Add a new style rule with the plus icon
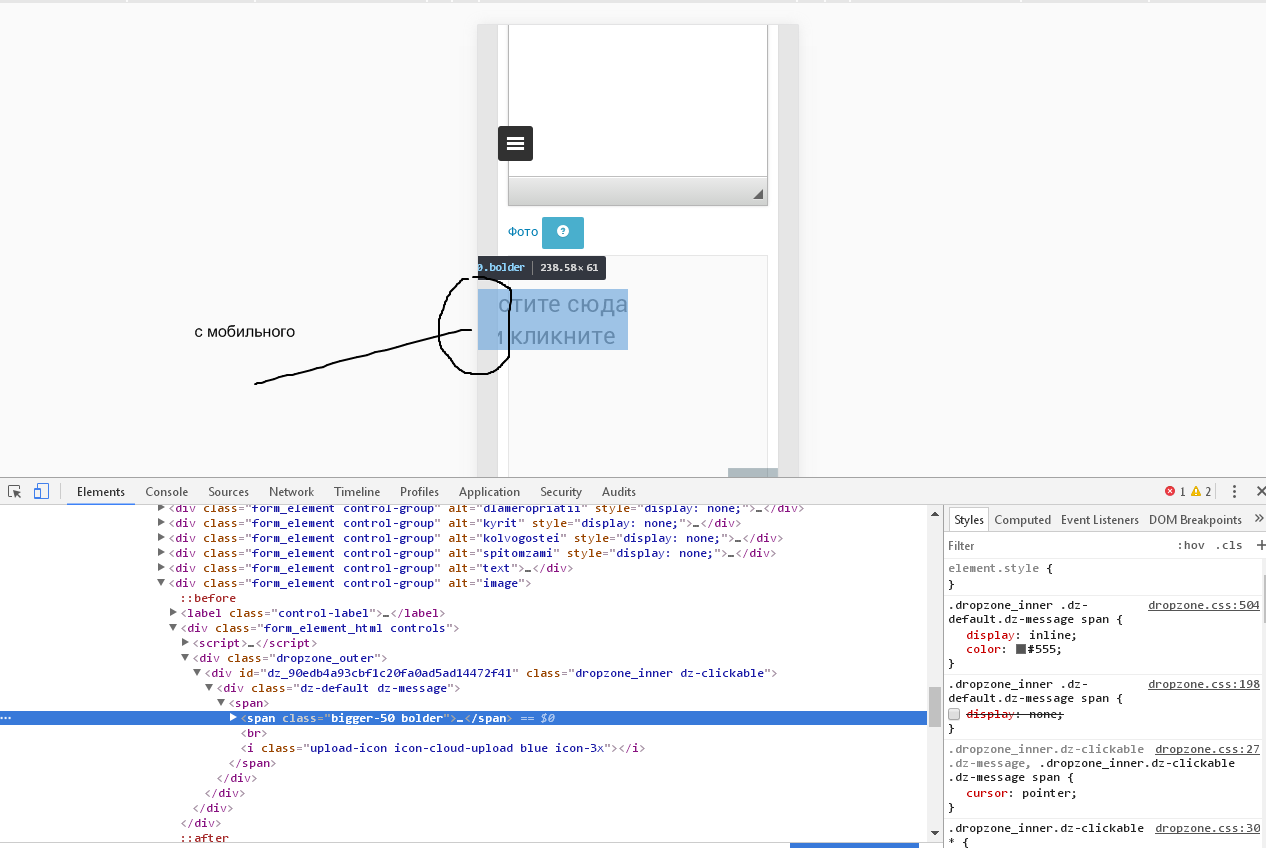The width and height of the screenshot is (1266, 848). pos(1260,545)
